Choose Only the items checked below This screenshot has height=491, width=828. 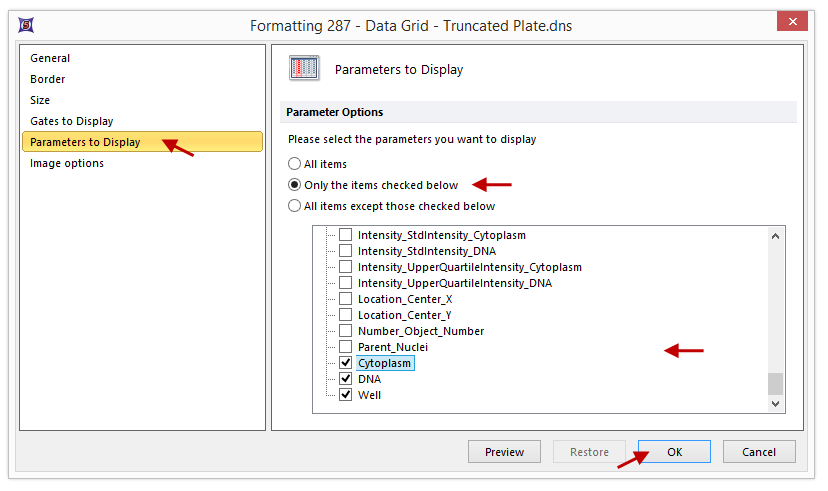294,185
